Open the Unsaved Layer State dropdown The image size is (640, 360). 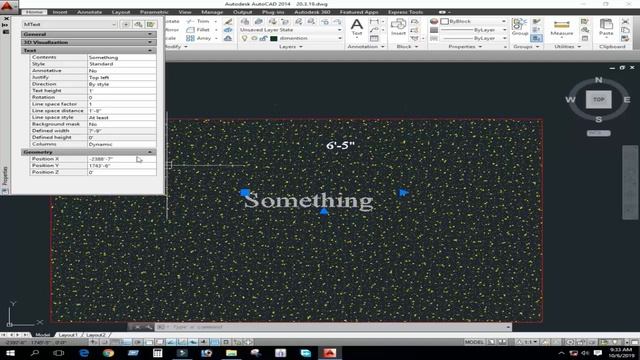coord(291,30)
